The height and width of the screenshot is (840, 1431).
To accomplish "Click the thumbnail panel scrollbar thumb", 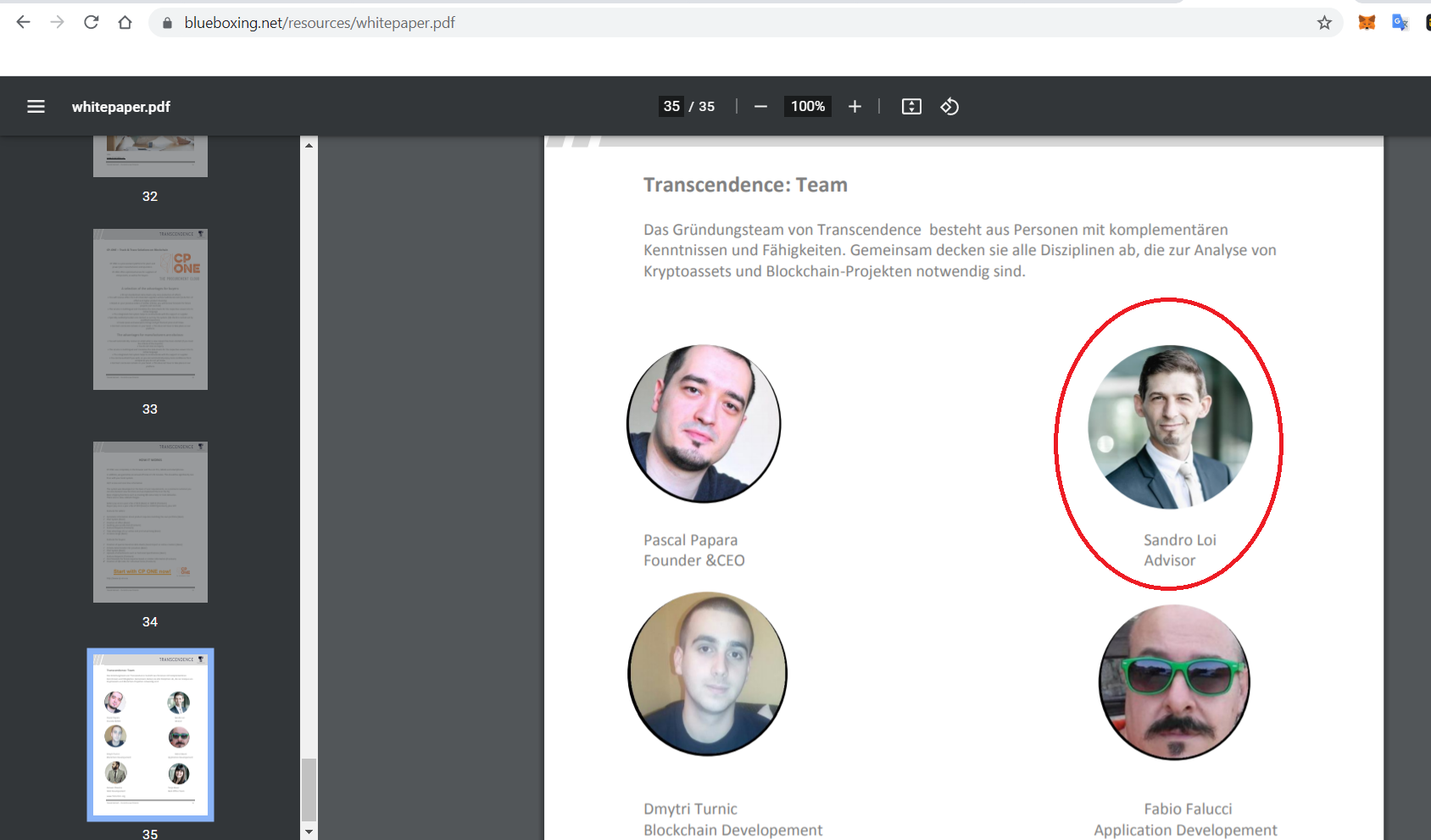I will click(309, 790).
